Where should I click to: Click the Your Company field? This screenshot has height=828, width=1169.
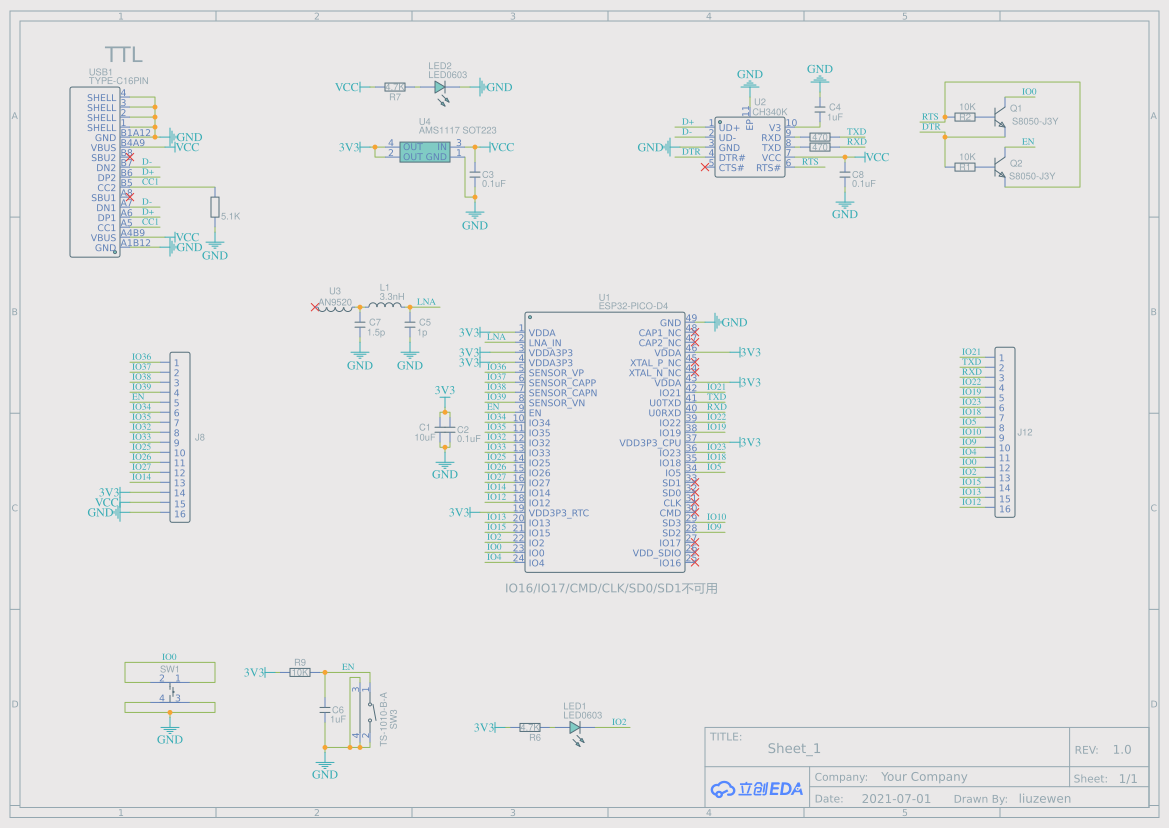[x=924, y=777]
